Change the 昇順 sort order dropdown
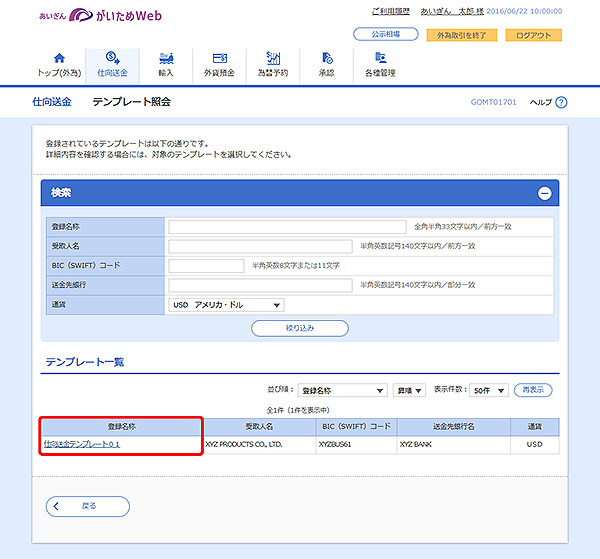Viewport: 600px width, 559px height. point(409,390)
